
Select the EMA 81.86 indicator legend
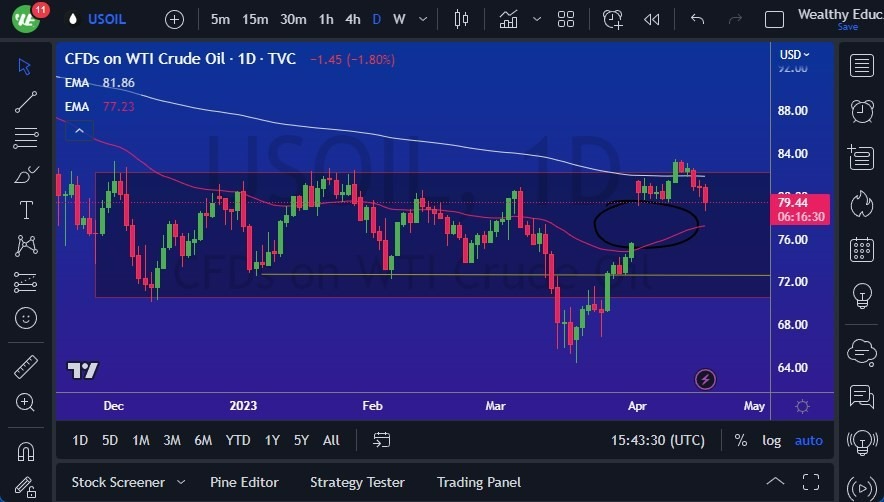pos(100,83)
